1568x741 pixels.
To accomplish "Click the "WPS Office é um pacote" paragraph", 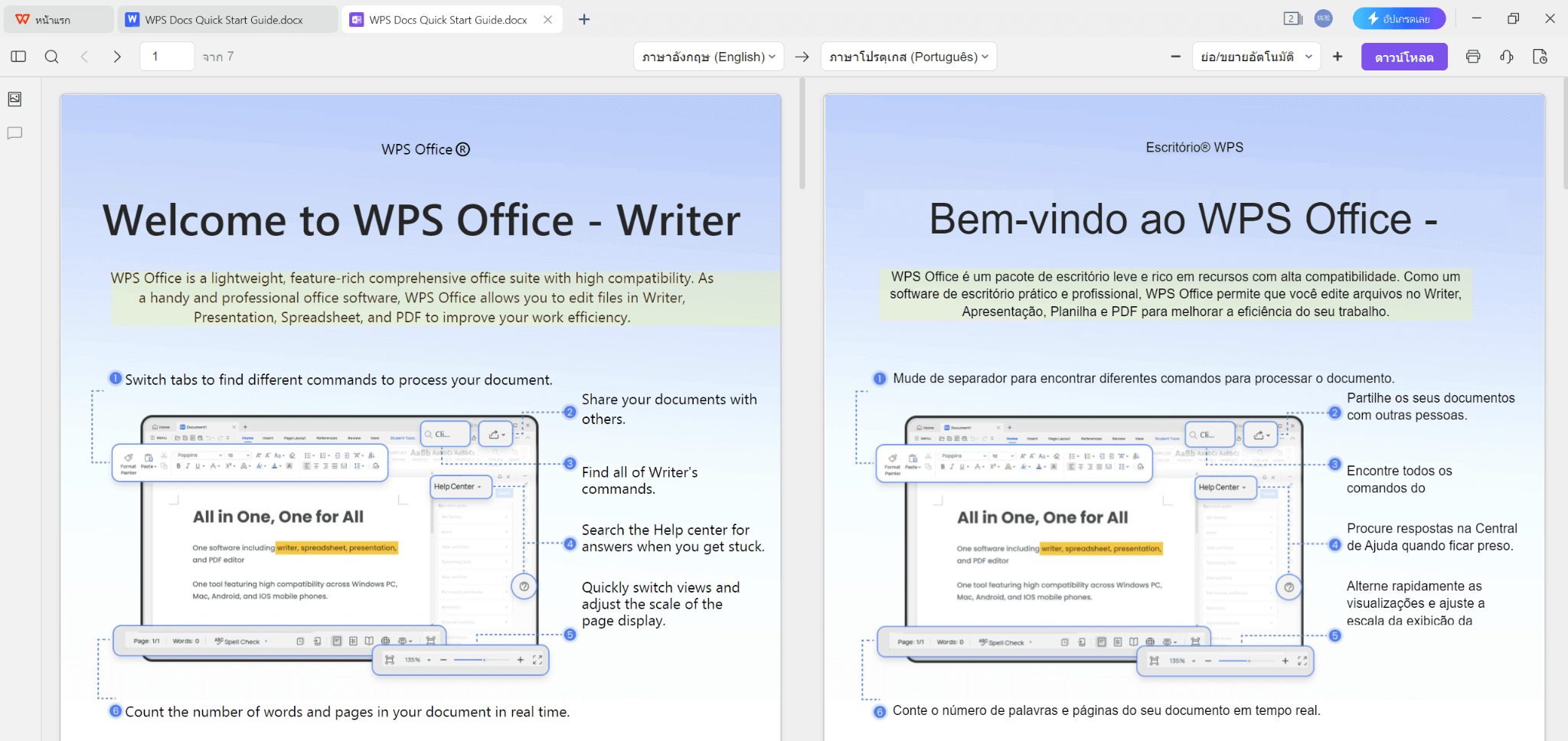I will coord(1175,294).
